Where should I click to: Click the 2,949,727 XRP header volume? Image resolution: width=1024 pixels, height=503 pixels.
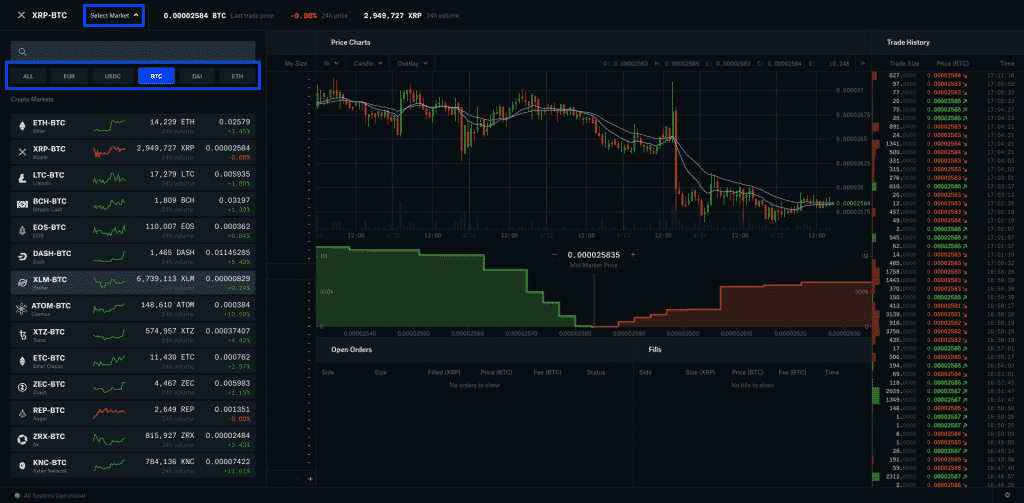(392, 15)
